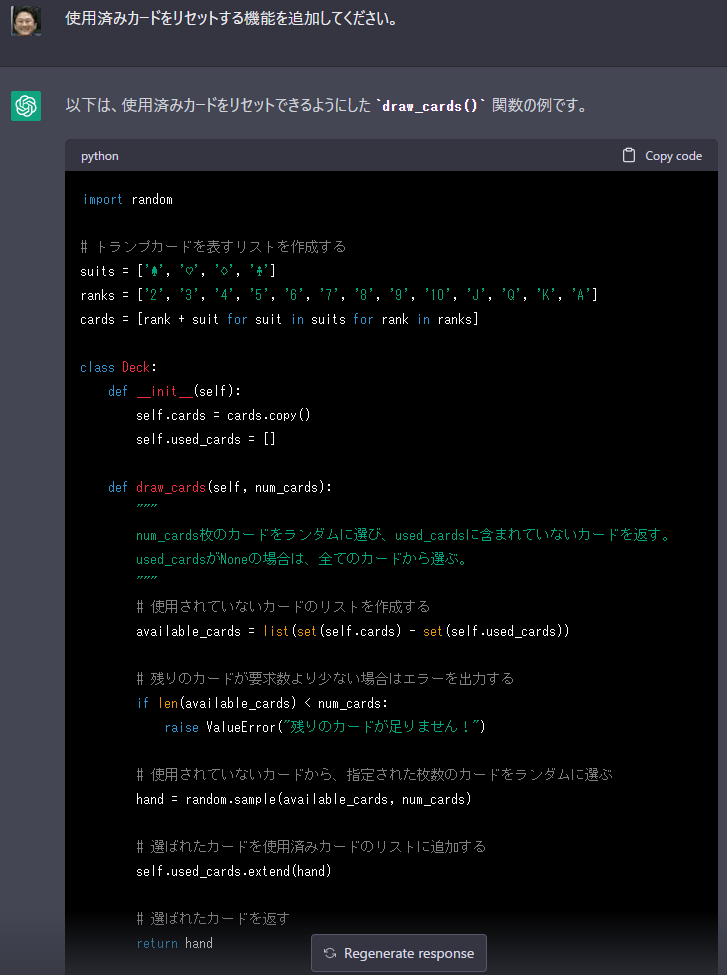Click the ChatGPT logo icon beside the response
This screenshot has width=727, height=975.
[26, 106]
